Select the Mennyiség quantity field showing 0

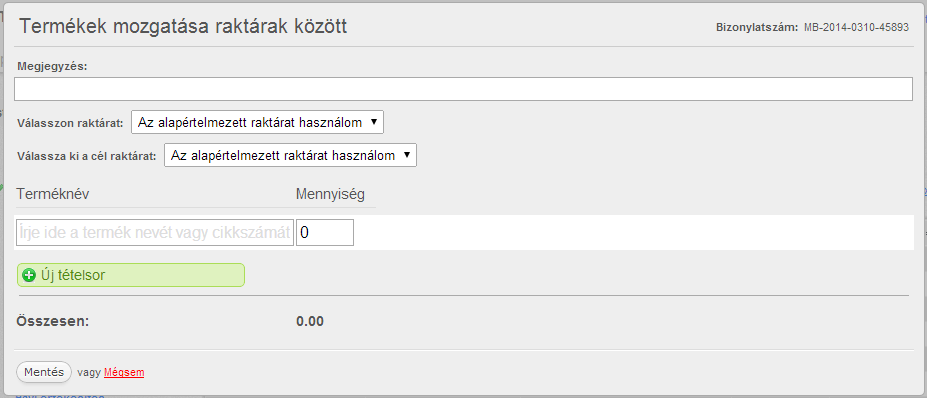click(325, 232)
